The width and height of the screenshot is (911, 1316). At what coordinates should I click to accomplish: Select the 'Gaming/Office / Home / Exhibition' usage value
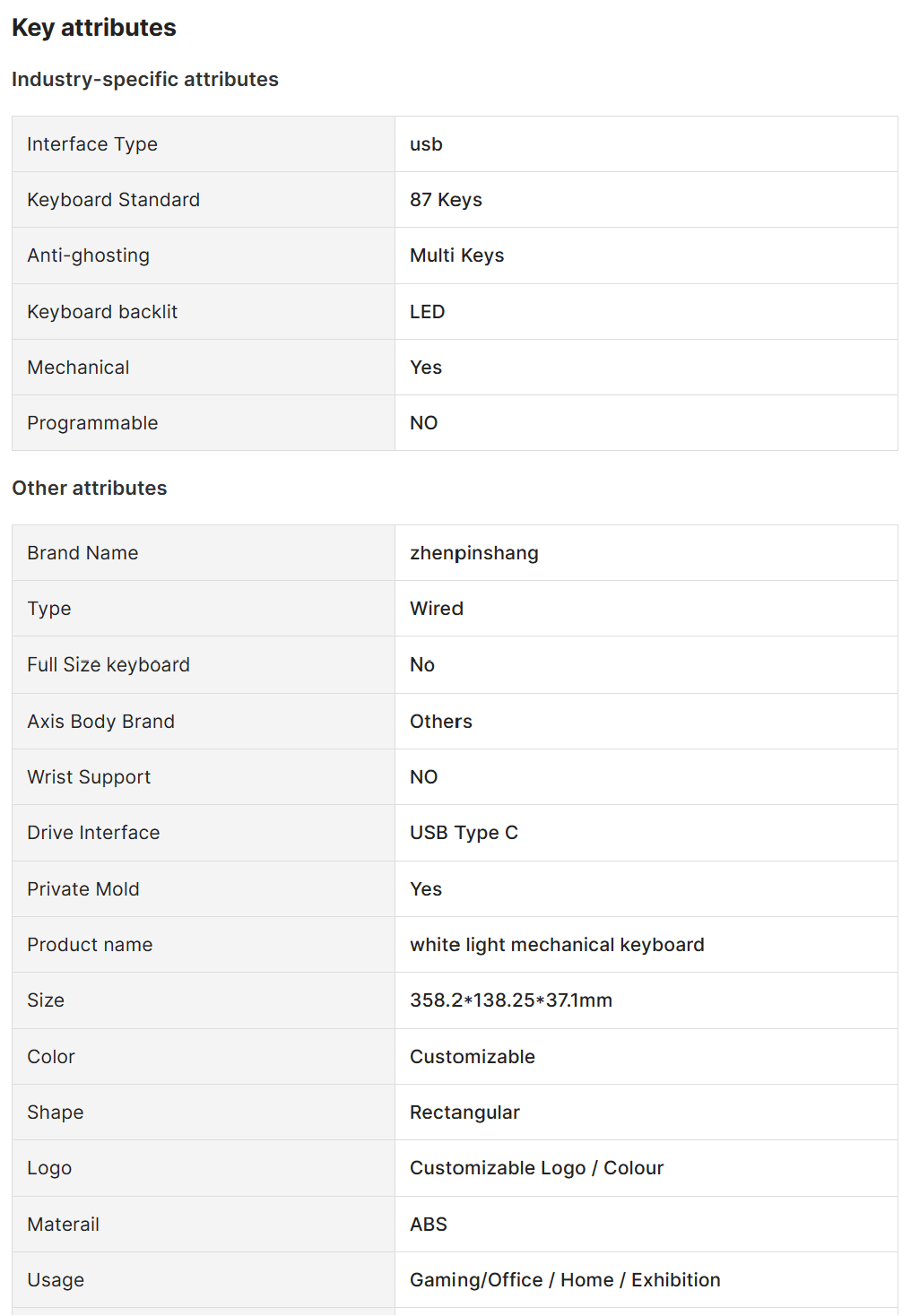[565, 1280]
